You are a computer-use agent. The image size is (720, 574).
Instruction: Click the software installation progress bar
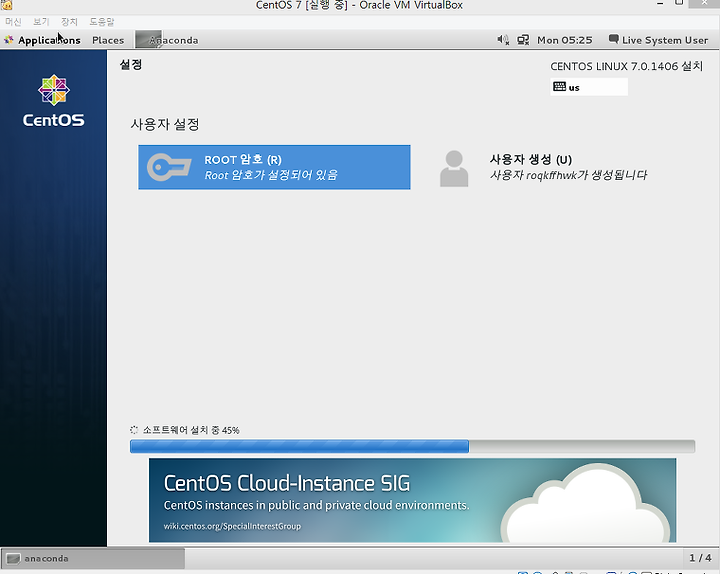coord(412,446)
